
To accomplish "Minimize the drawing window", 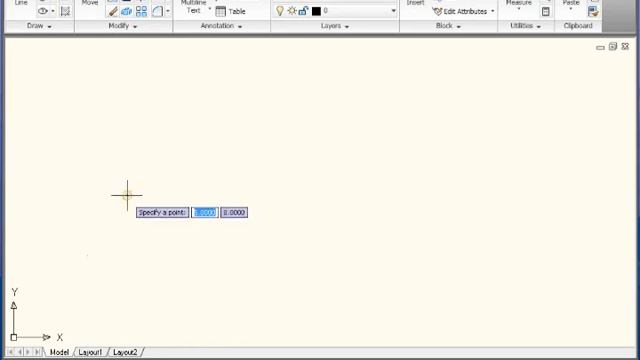I will coord(600,47).
